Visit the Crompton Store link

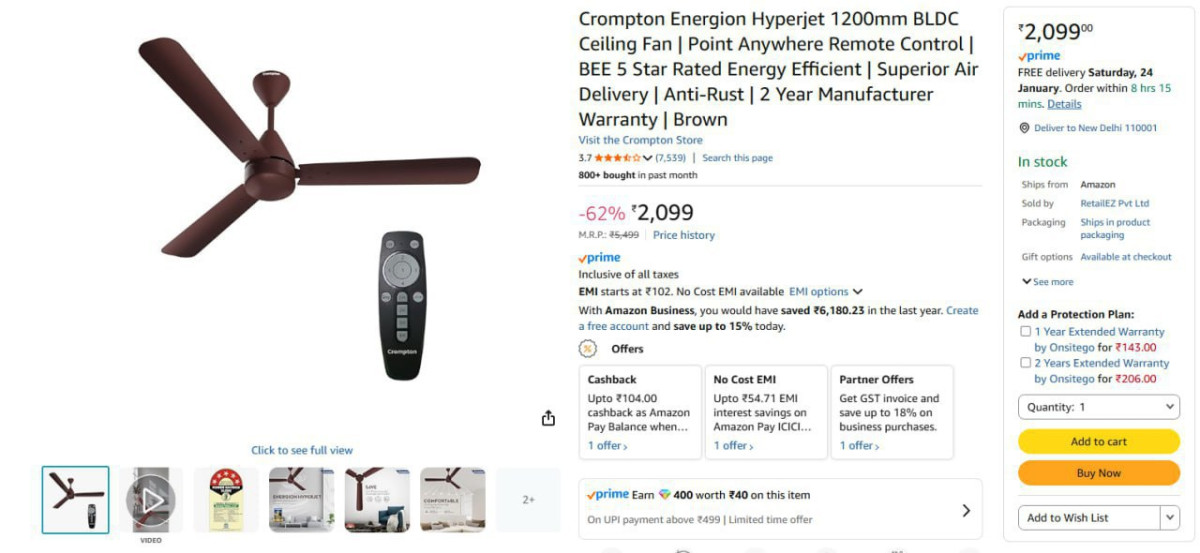click(x=640, y=140)
